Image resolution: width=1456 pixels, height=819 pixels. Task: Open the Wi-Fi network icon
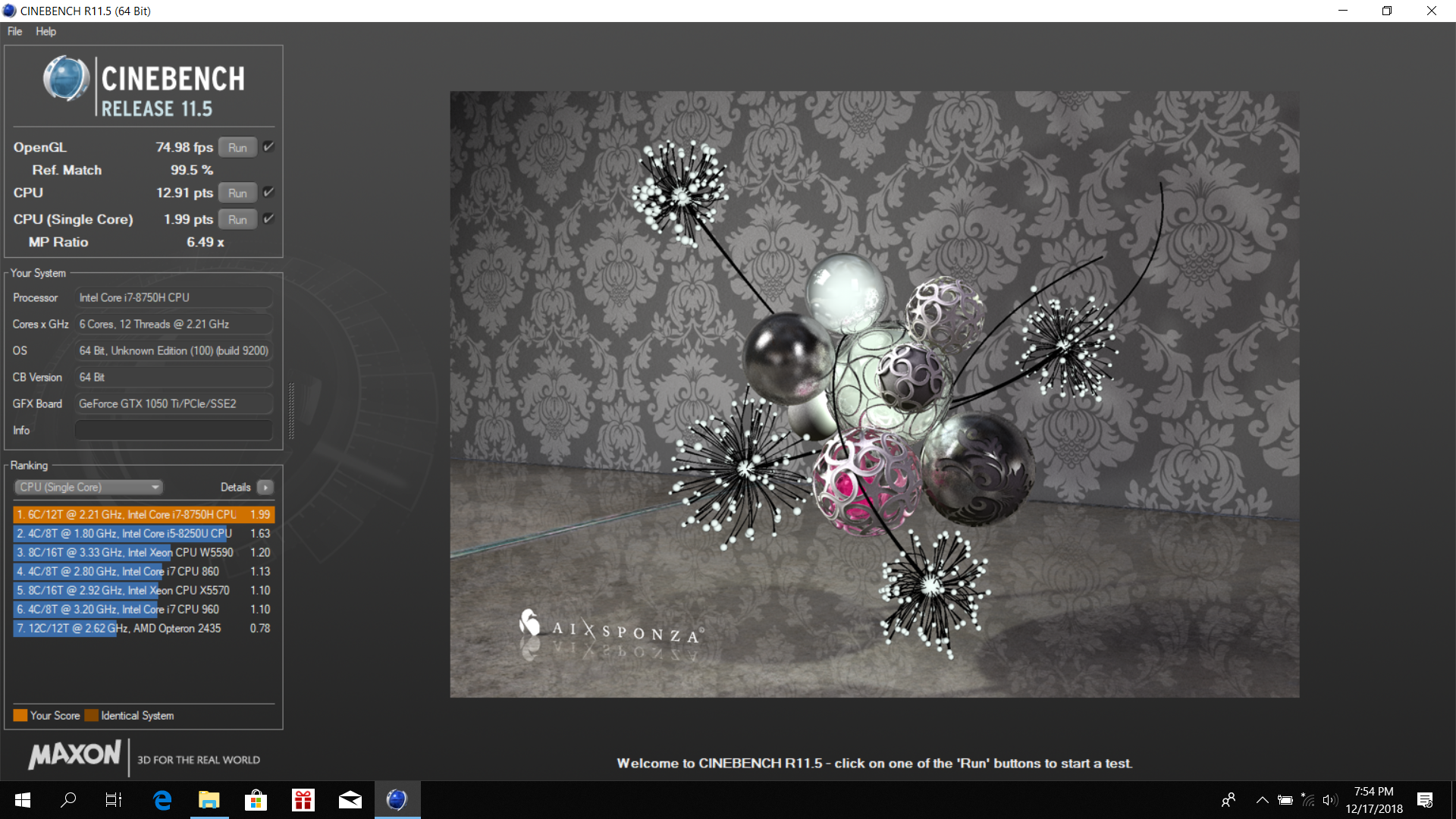pos(1308,800)
